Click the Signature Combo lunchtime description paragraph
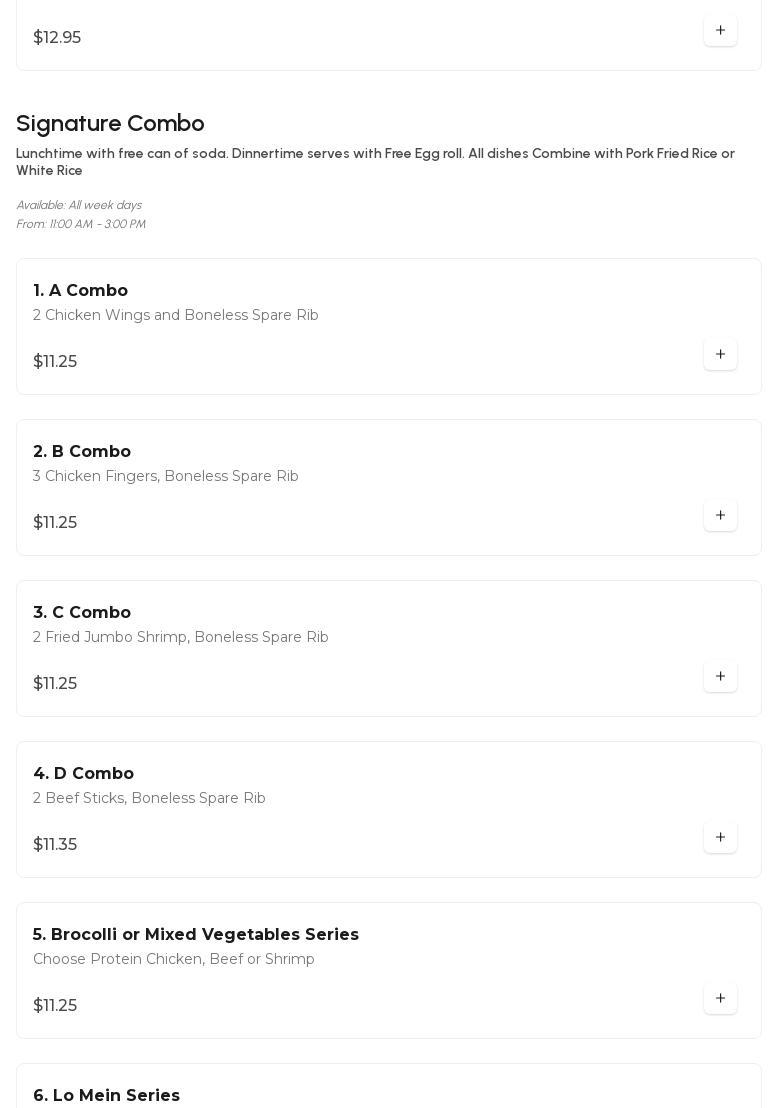Image resolution: width=778 pixels, height=1108 pixels. tap(375, 162)
